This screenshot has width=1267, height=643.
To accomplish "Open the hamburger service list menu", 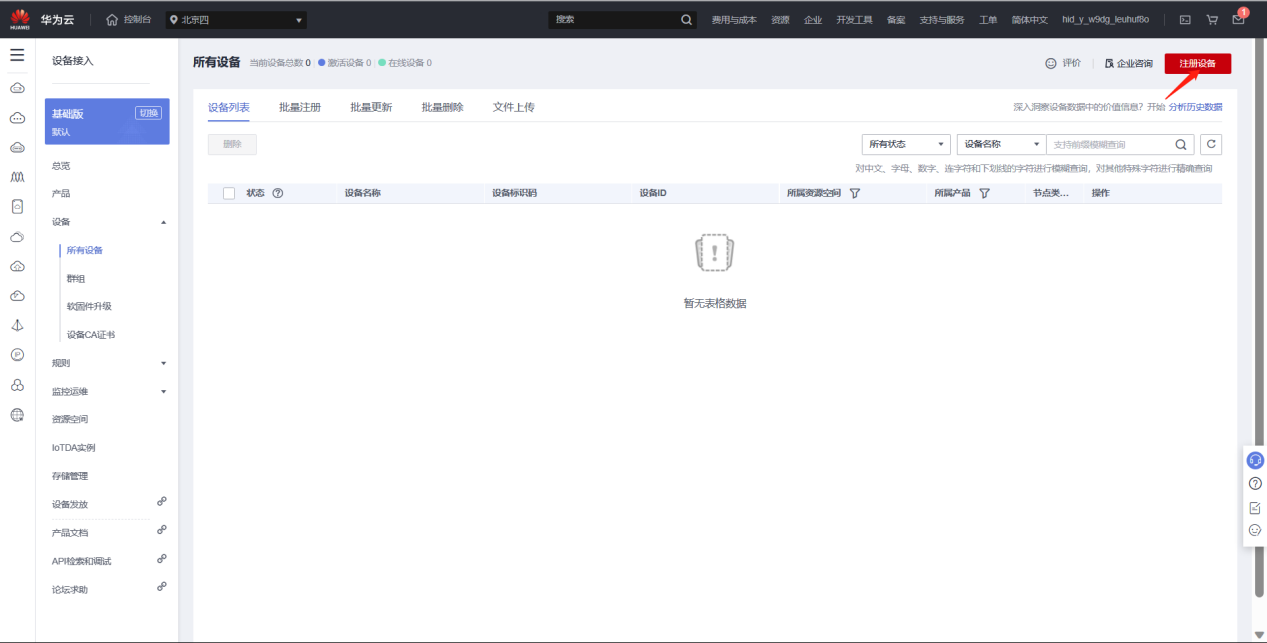I will [x=17, y=55].
